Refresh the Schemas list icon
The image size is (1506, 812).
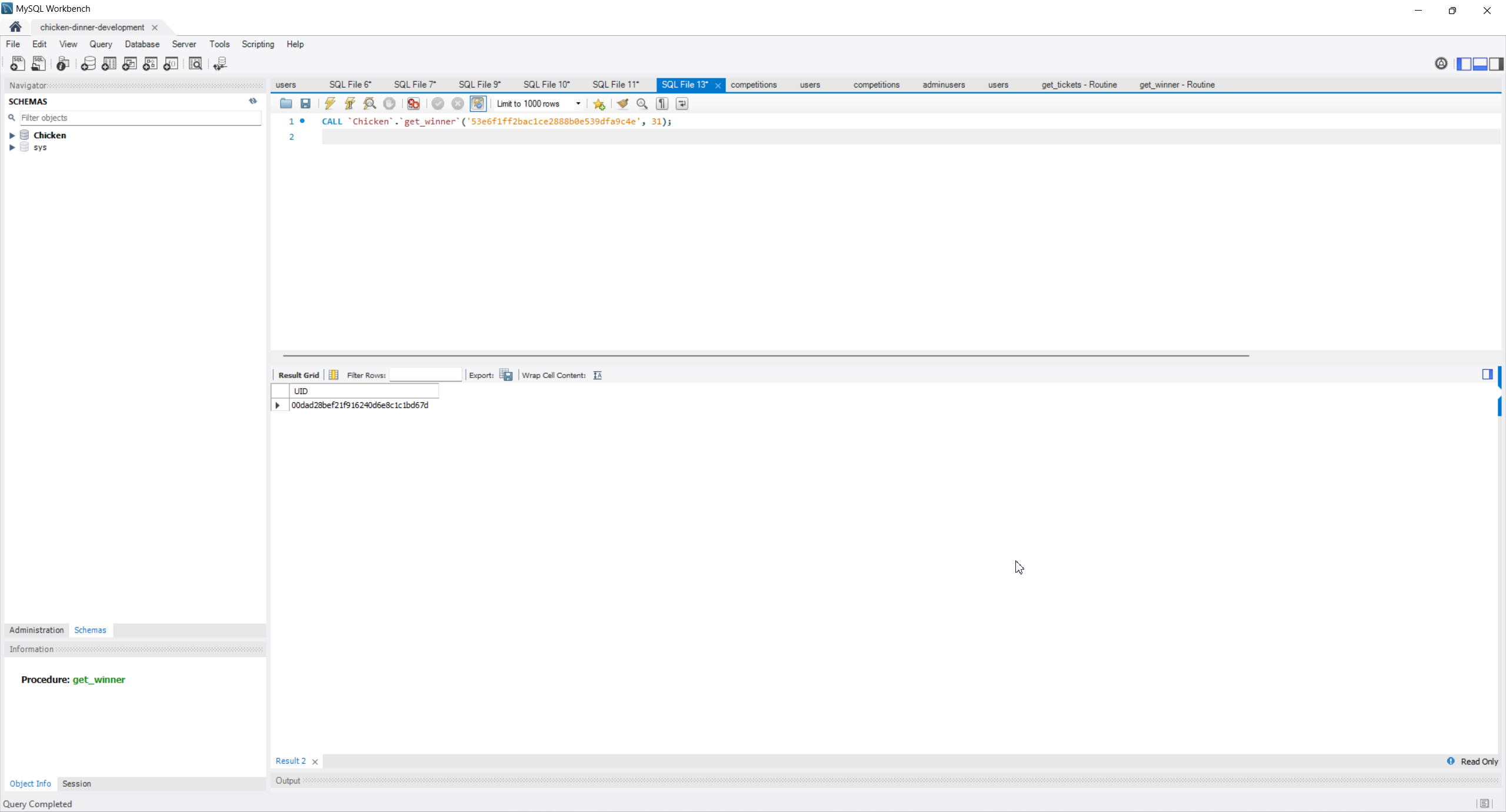253,101
